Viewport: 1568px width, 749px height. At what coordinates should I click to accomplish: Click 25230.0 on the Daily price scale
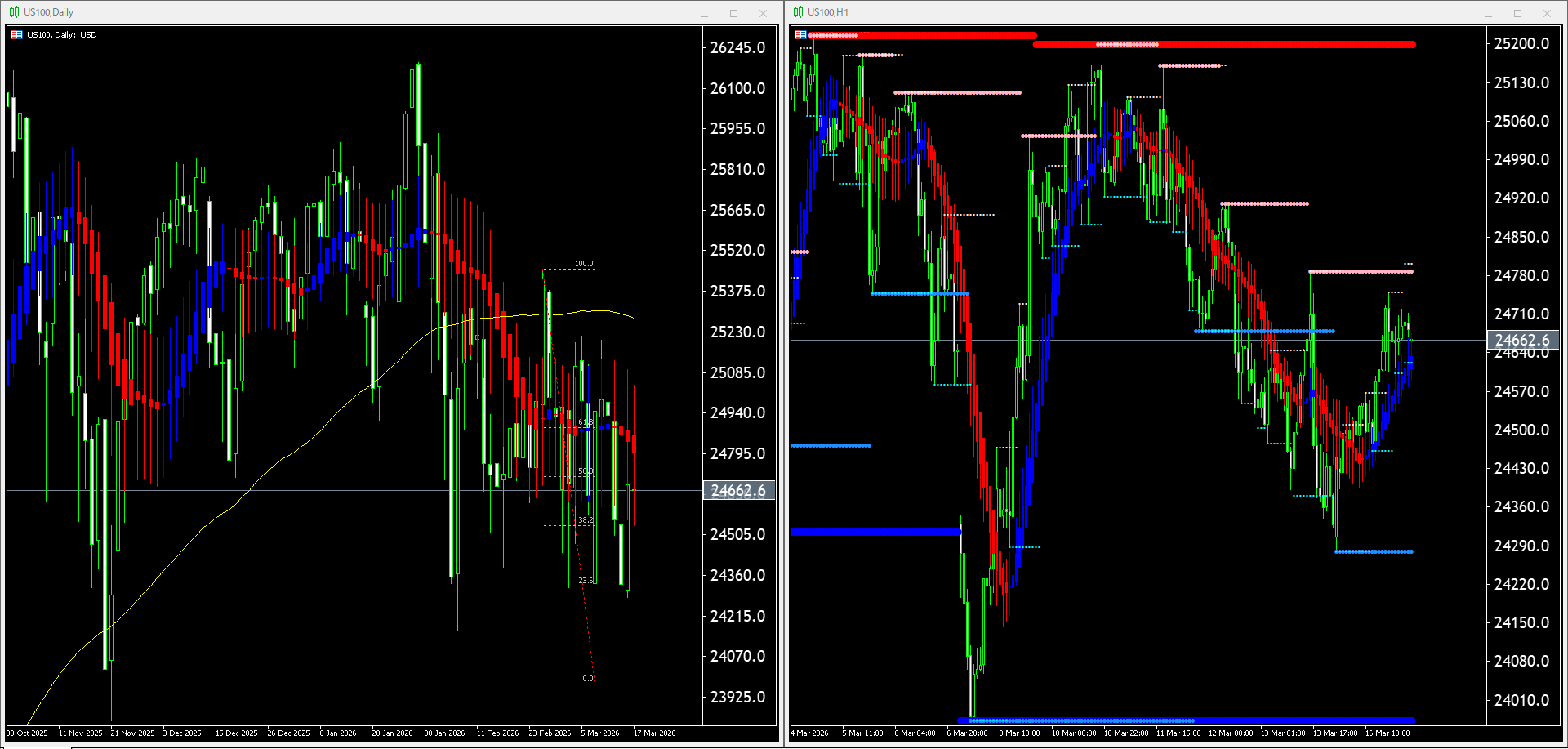click(737, 332)
